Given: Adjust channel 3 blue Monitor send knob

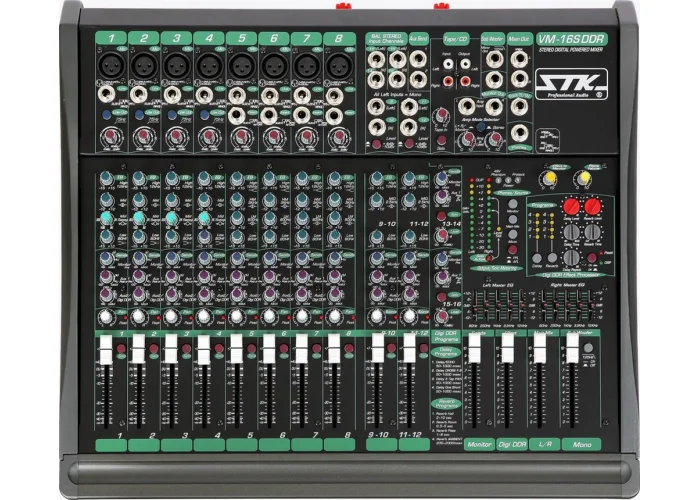Looking at the screenshot, I should [171, 258].
